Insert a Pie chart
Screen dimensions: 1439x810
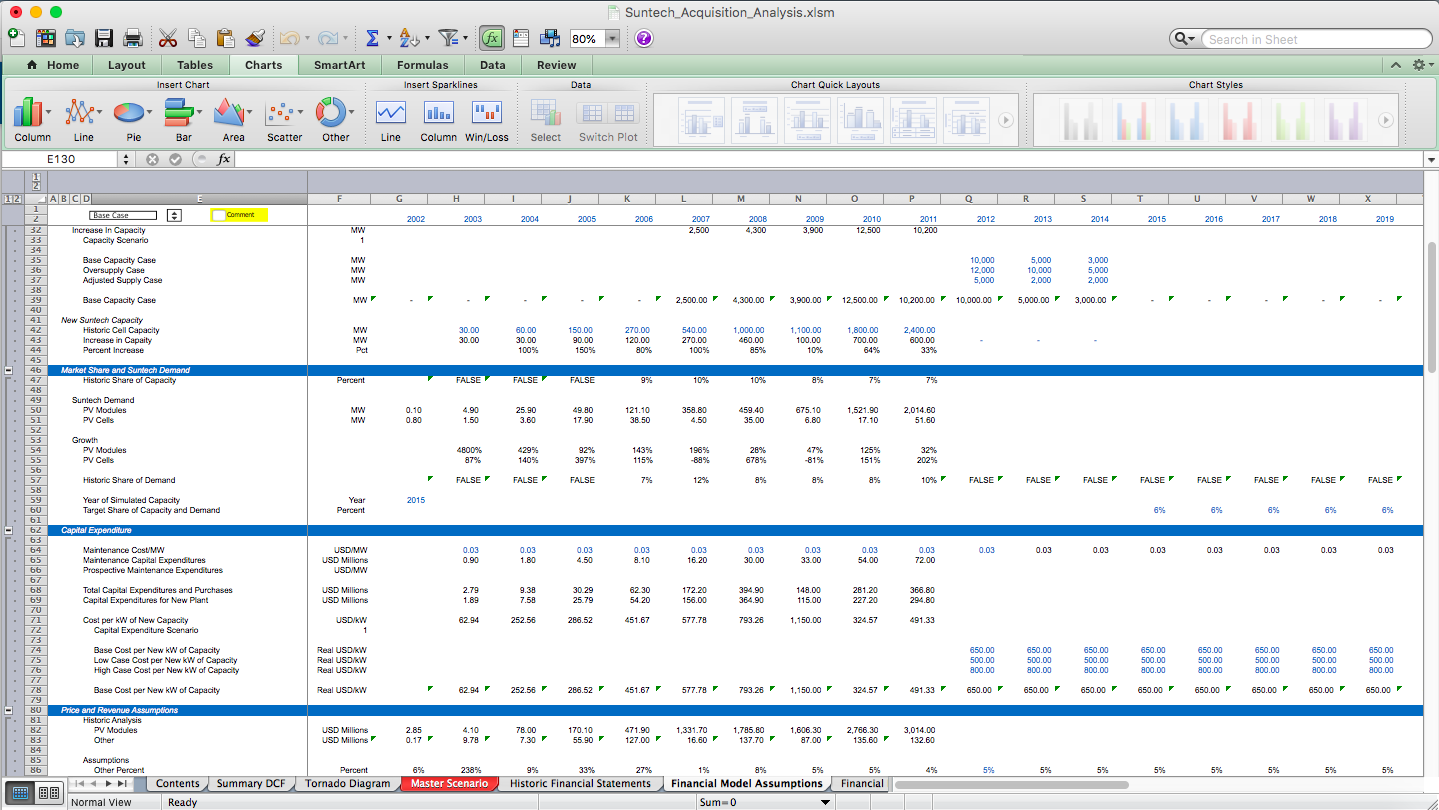(x=133, y=119)
